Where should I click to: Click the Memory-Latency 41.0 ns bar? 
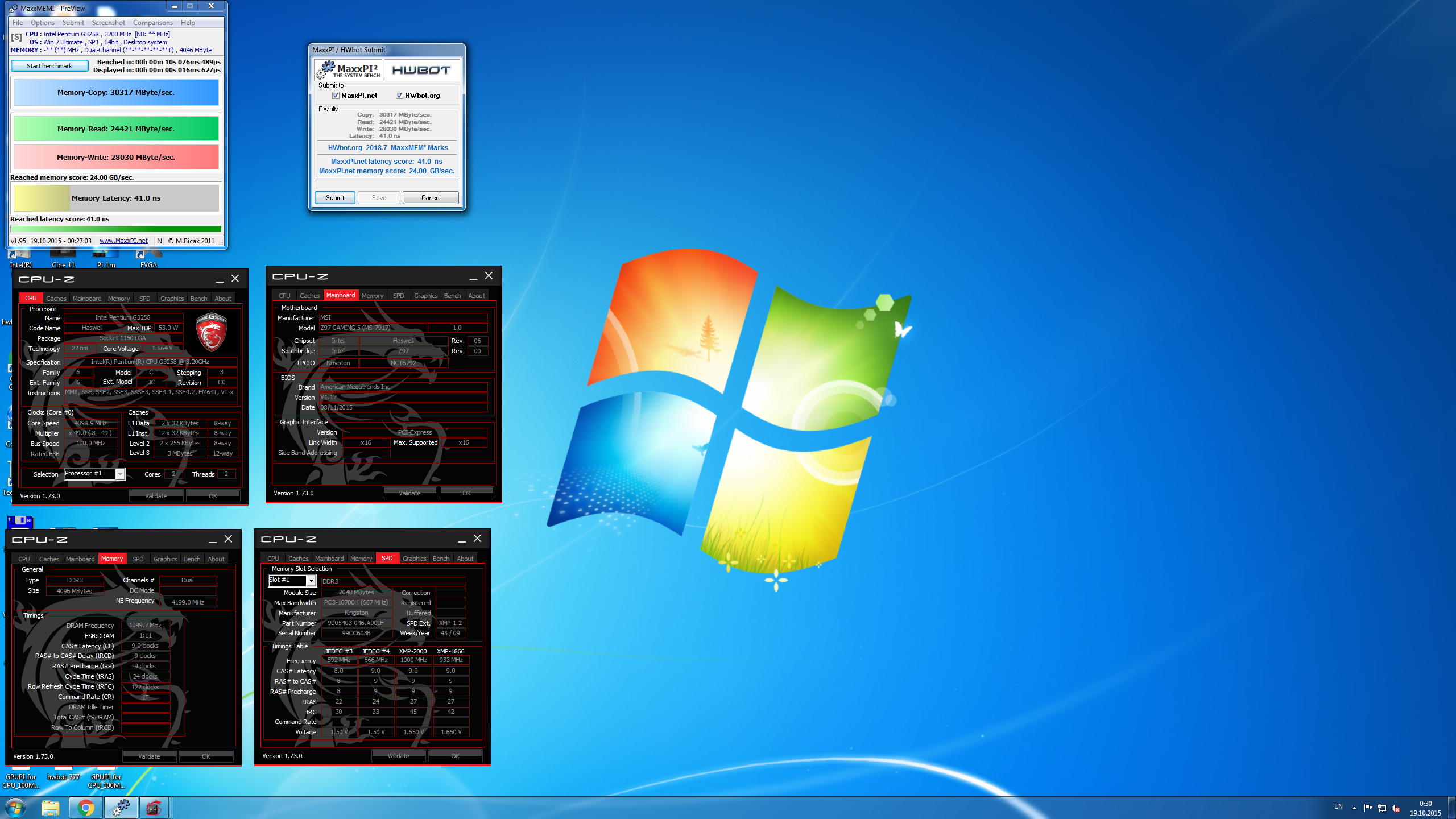[116, 198]
